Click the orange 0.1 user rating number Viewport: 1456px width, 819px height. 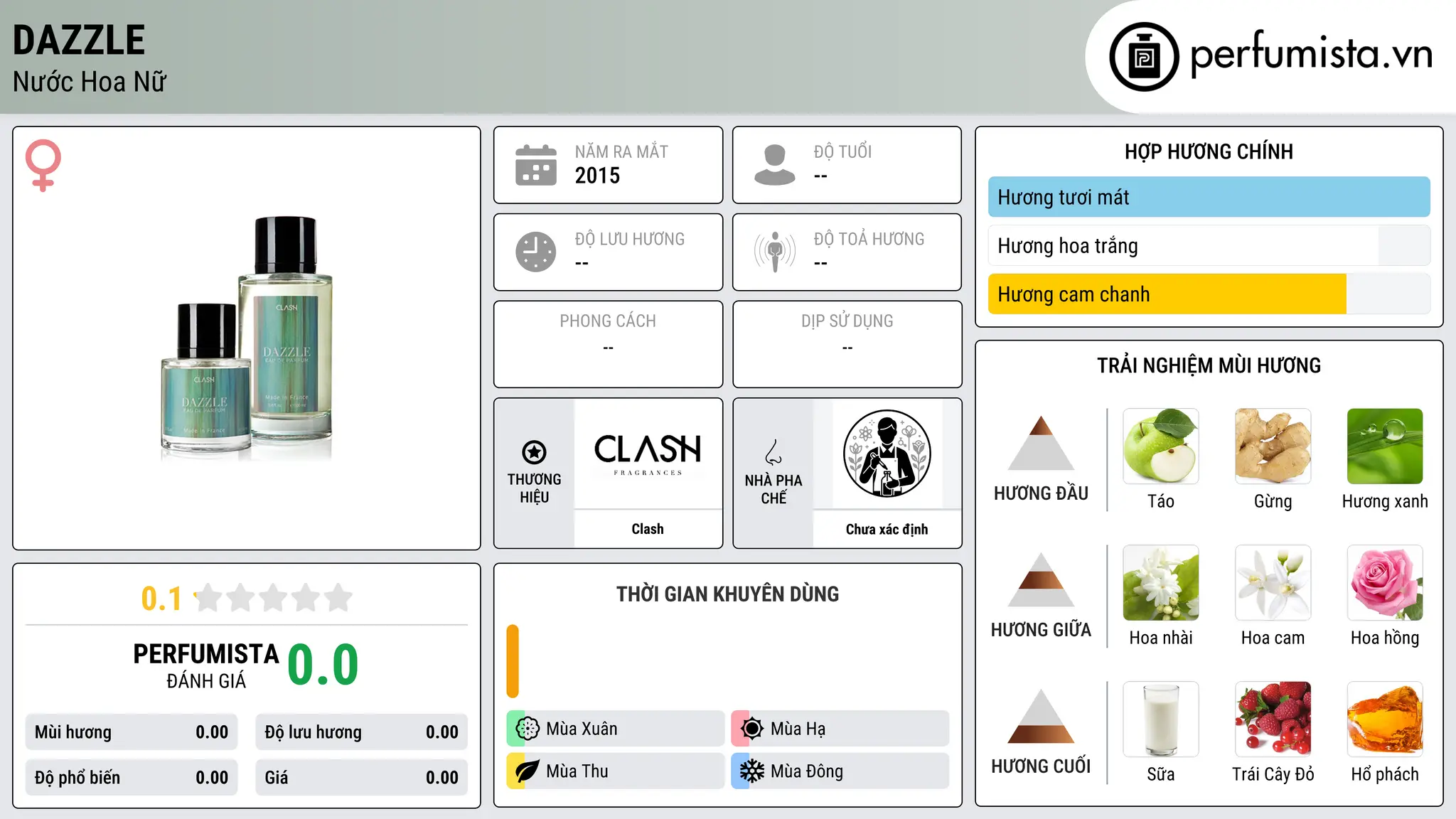[161, 599]
